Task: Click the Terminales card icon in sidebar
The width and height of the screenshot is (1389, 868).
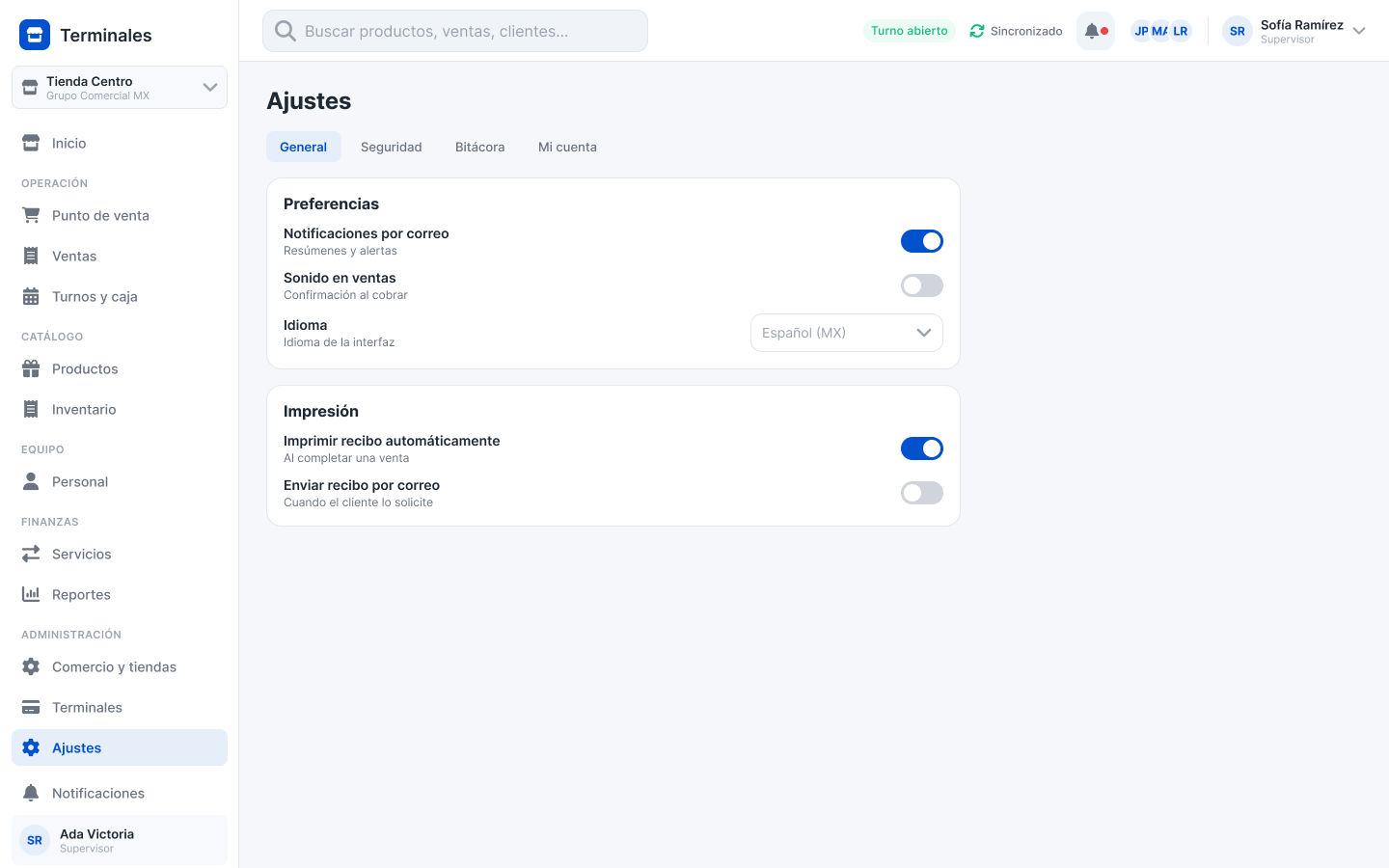Action: tap(31, 707)
